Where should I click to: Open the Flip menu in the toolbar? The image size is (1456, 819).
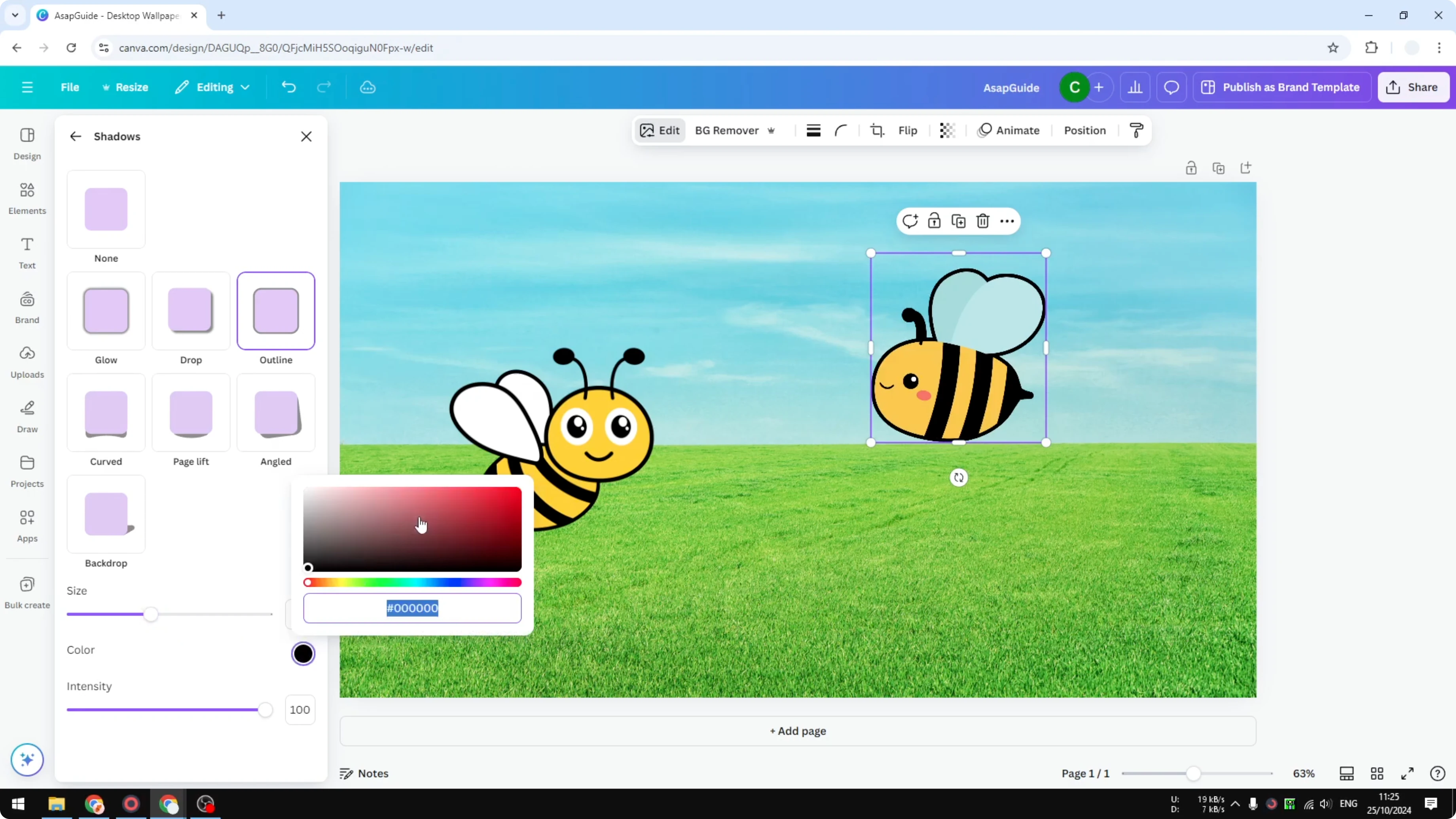[x=908, y=130]
